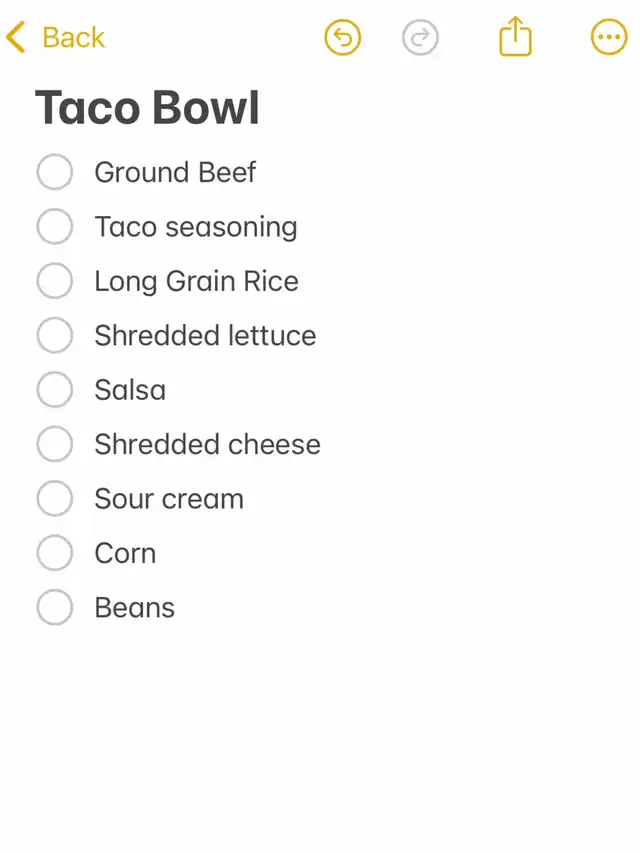Place cursor in Taco Bowl title
This screenshot has width=640, height=853.
point(147,108)
